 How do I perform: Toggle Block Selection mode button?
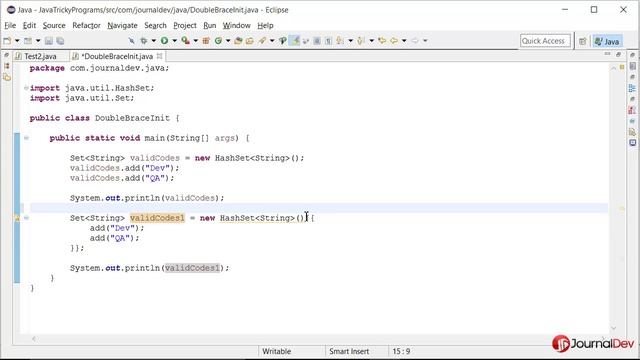(317, 41)
